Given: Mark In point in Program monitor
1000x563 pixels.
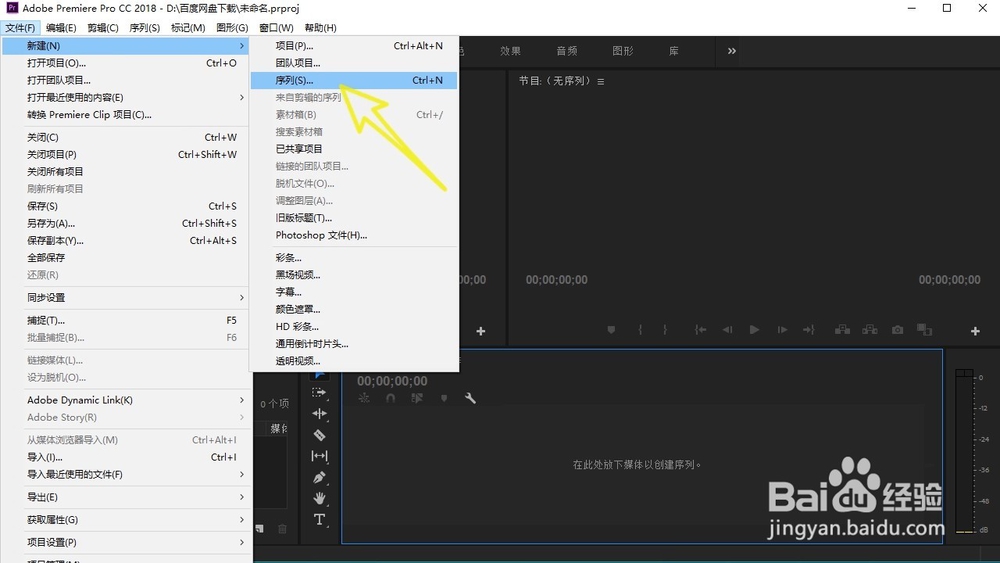Looking at the screenshot, I should 640,330.
